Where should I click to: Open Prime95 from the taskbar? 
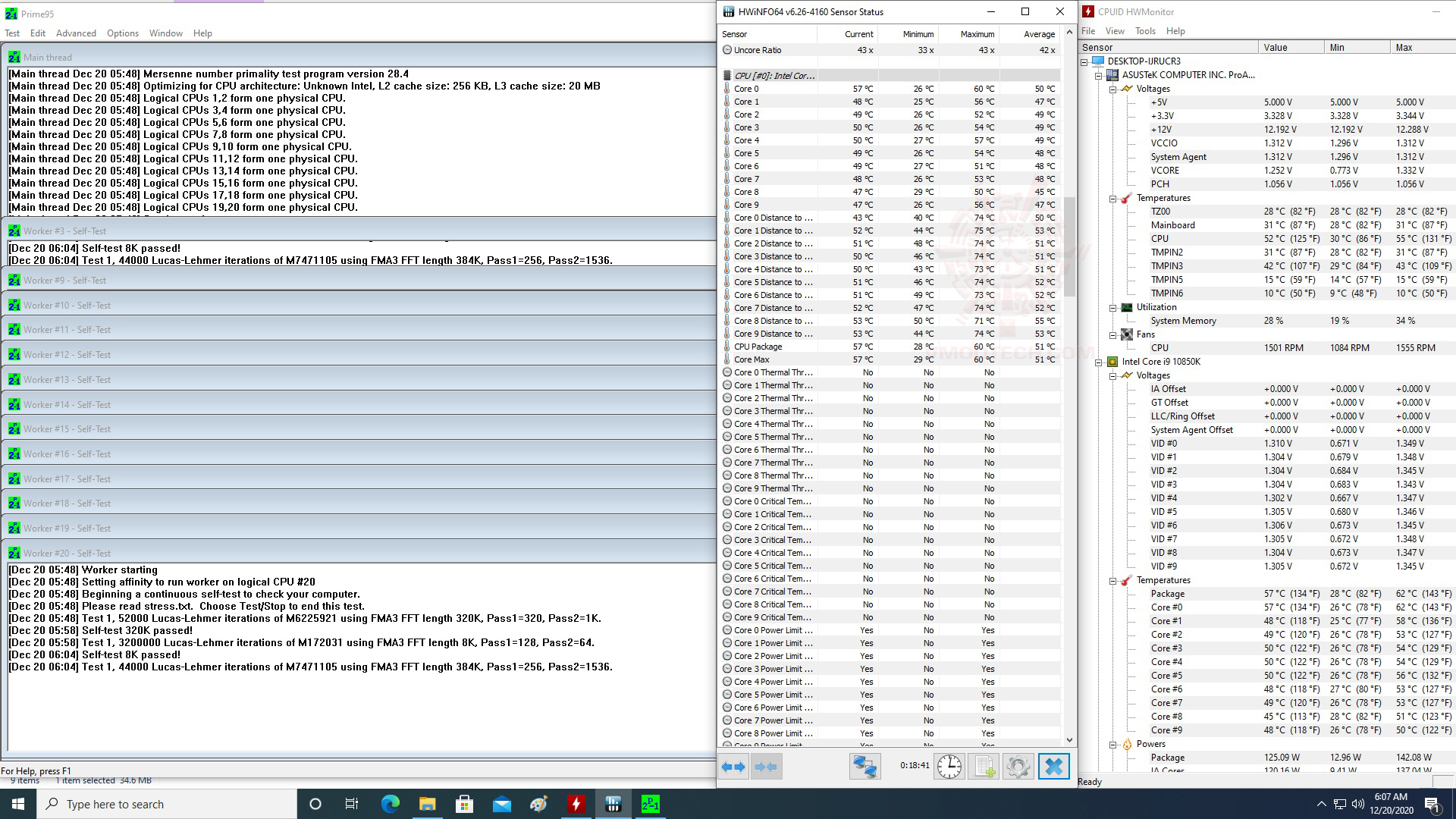[650, 804]
